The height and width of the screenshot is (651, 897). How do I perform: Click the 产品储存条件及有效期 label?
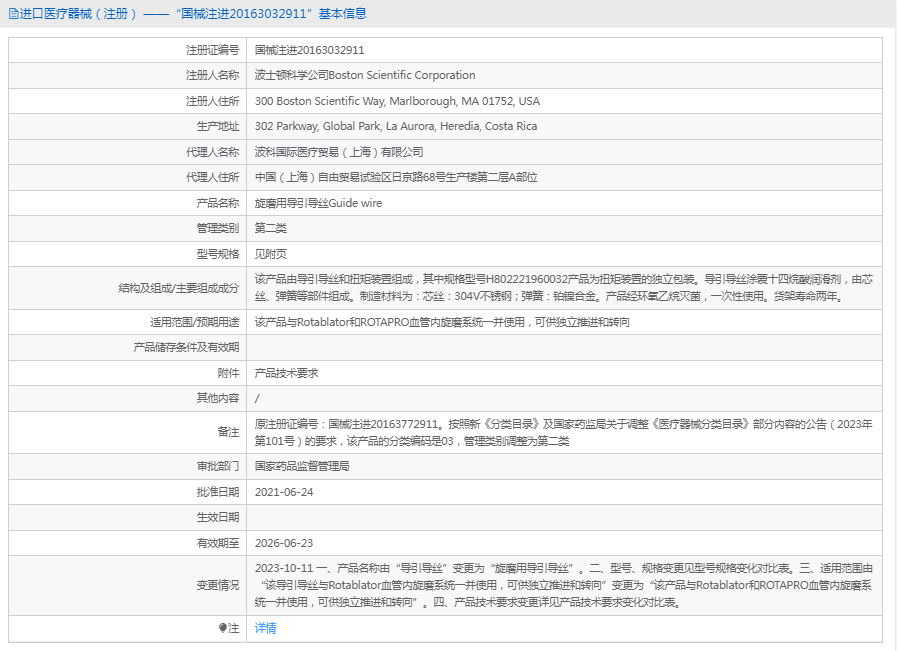pos(186,347)
